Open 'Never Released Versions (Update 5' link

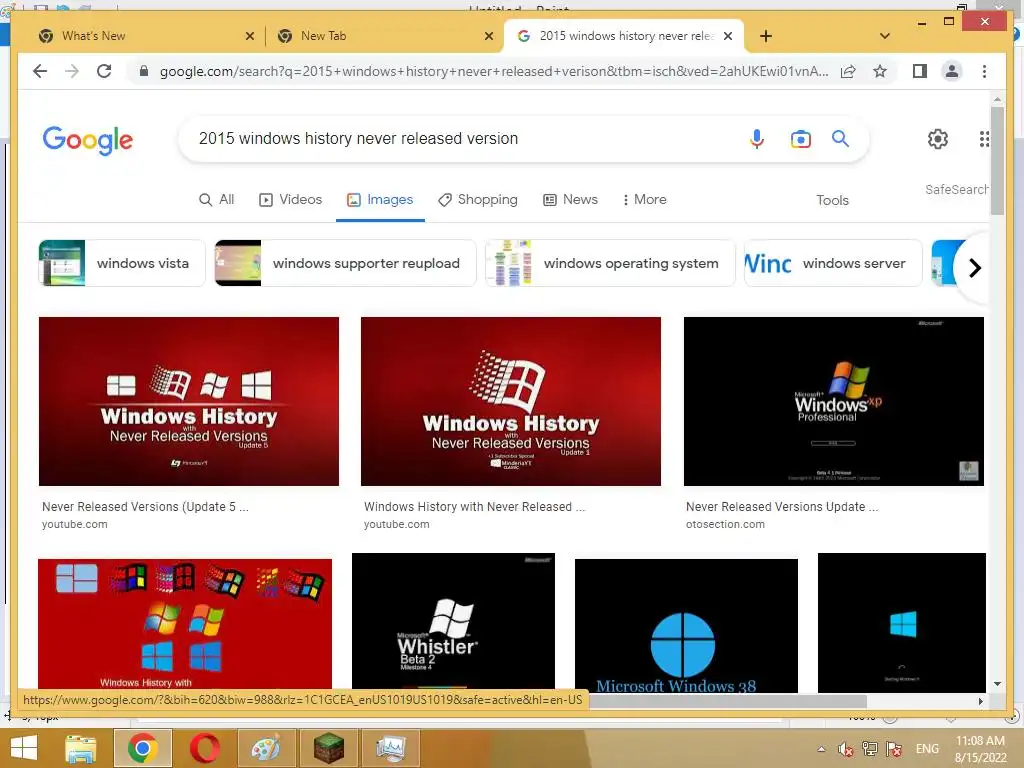click(x=145, y=507)
